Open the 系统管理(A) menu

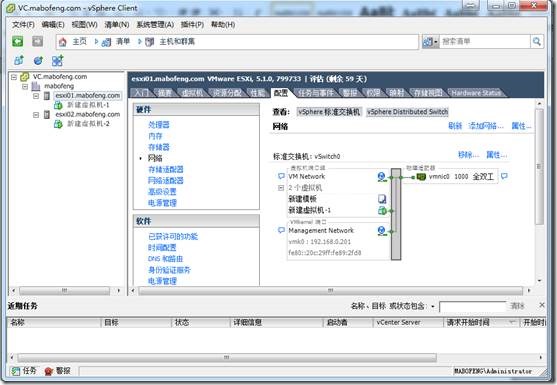(155, 25)
